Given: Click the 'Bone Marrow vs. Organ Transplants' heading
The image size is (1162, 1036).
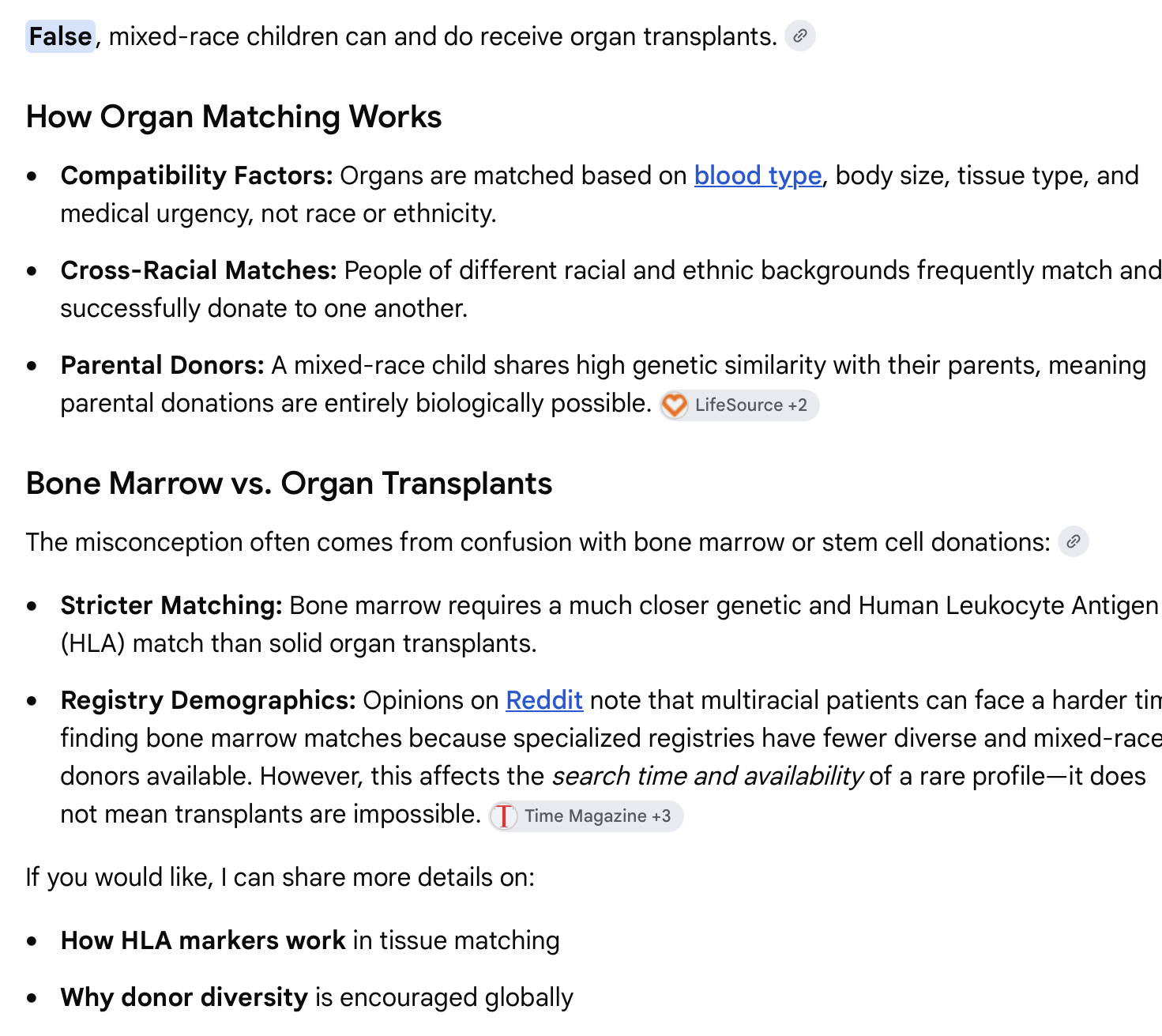Looking at the screenshot, I should click(x=289, y=484).
